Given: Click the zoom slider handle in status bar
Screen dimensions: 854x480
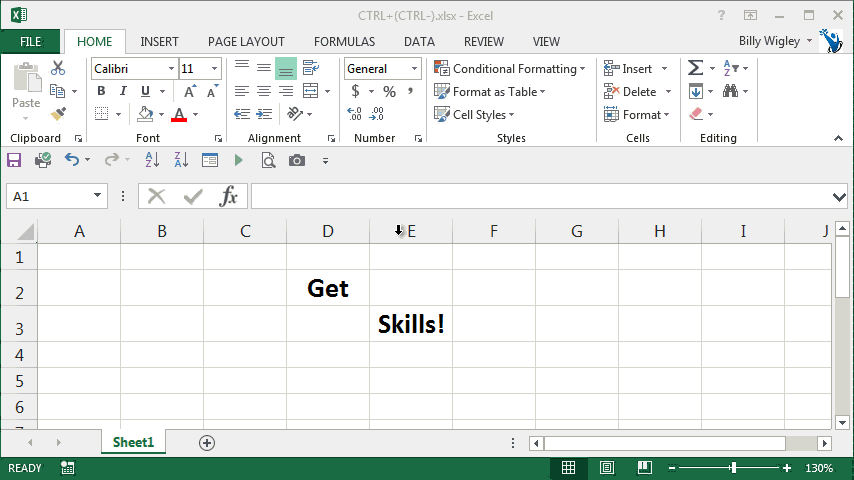Looking at the screenshot, I should (x=734, y=468).
